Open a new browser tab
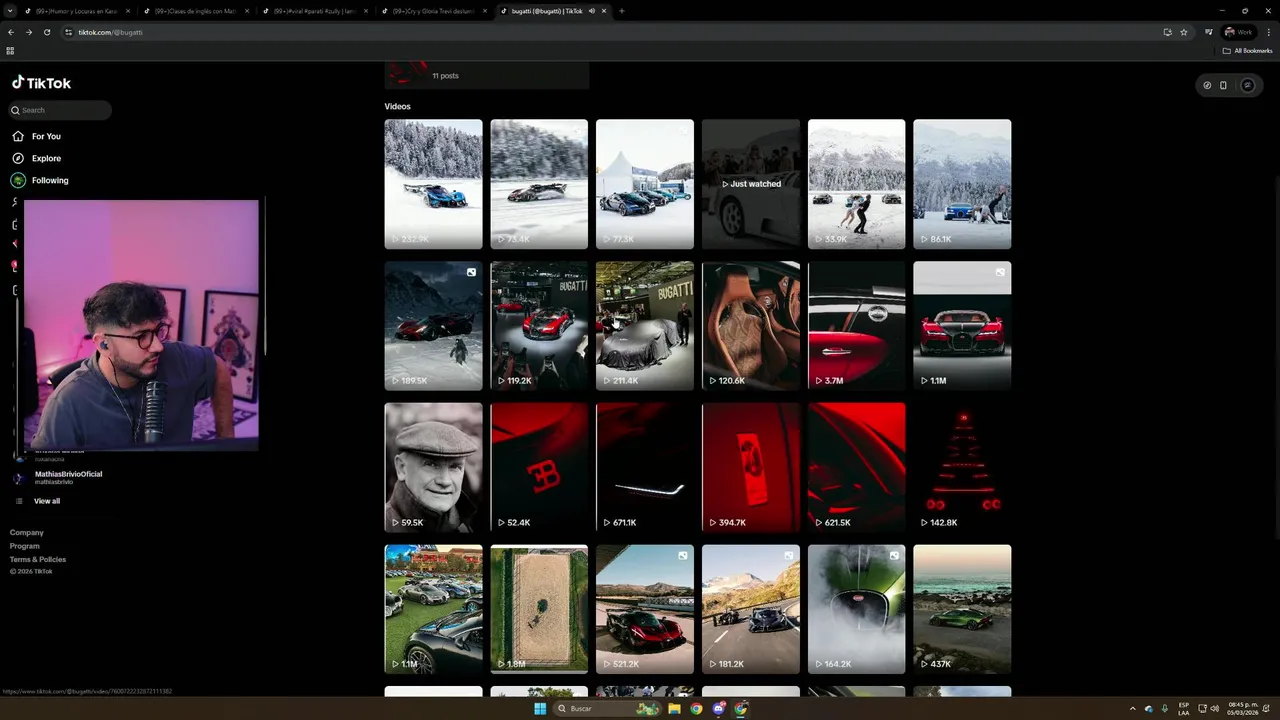This screenshot has height=720, width=1280. [x=621, y=11]
